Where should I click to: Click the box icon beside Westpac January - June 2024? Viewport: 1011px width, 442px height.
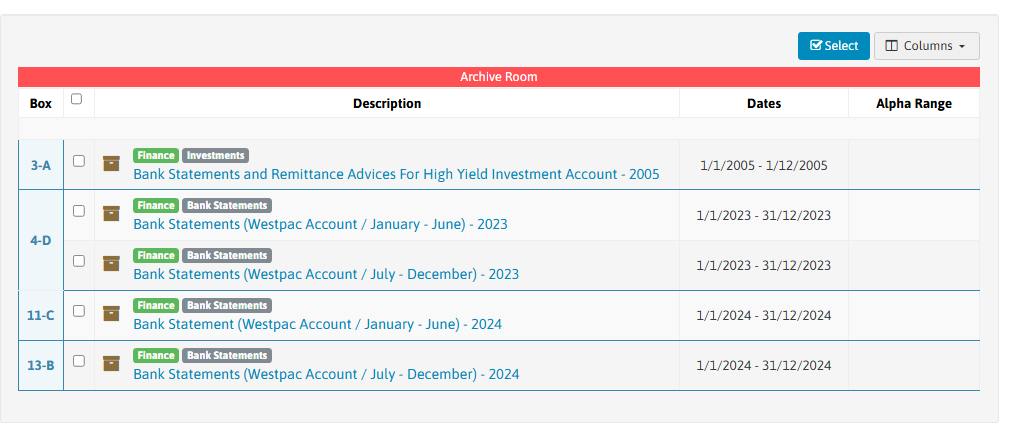click(x=112, y=313)
